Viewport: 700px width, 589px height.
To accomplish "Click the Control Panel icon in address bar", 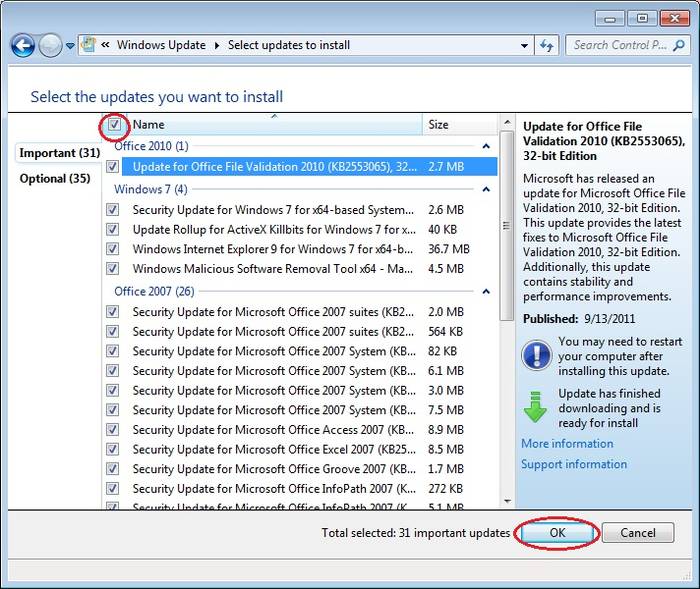I will 88,45.
